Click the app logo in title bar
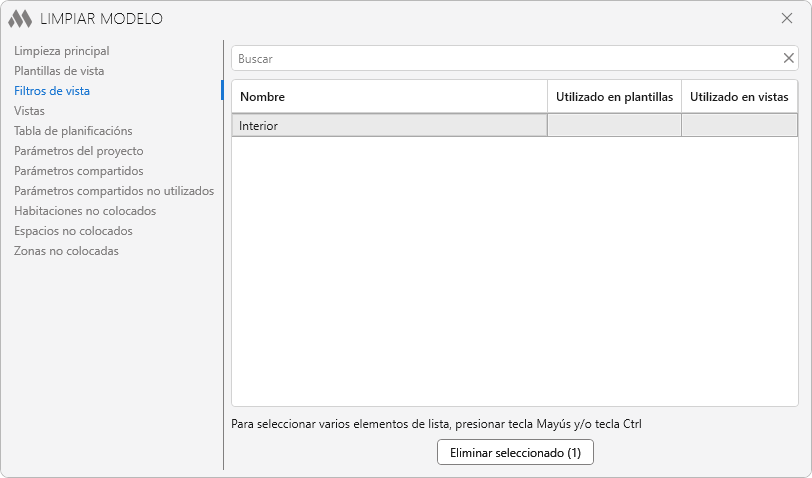This screenshot has height=478, width=812. (20, 18)
